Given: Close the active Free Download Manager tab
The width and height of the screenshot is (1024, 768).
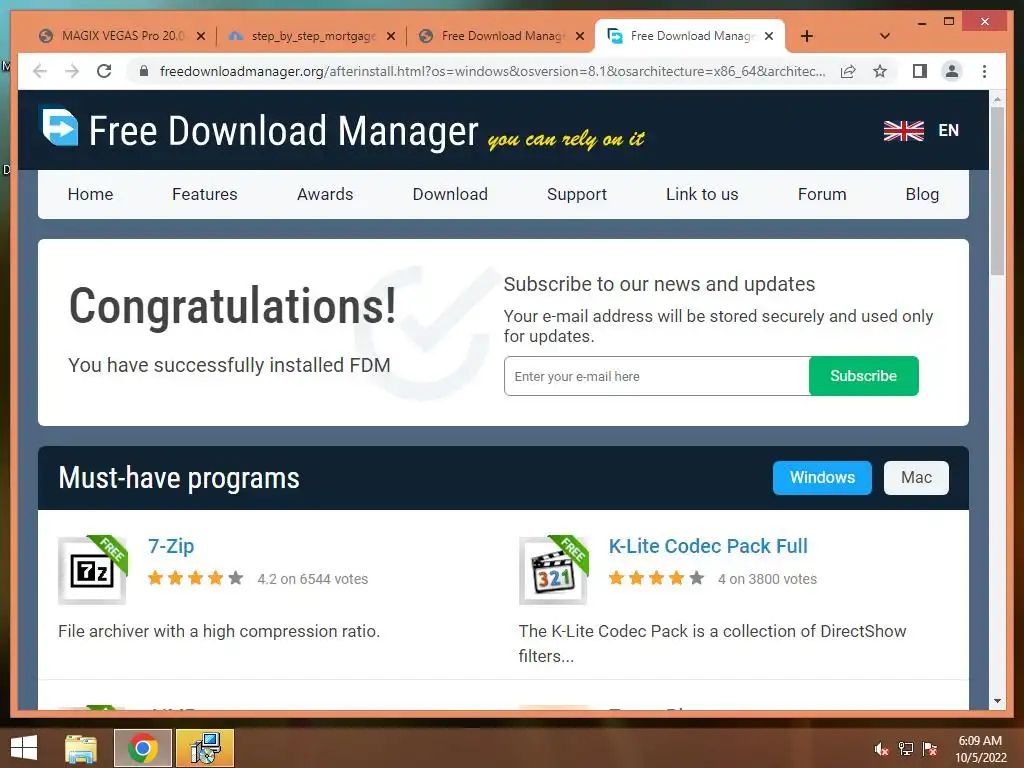Looking at the screenshot, I should tap(769, 36).
